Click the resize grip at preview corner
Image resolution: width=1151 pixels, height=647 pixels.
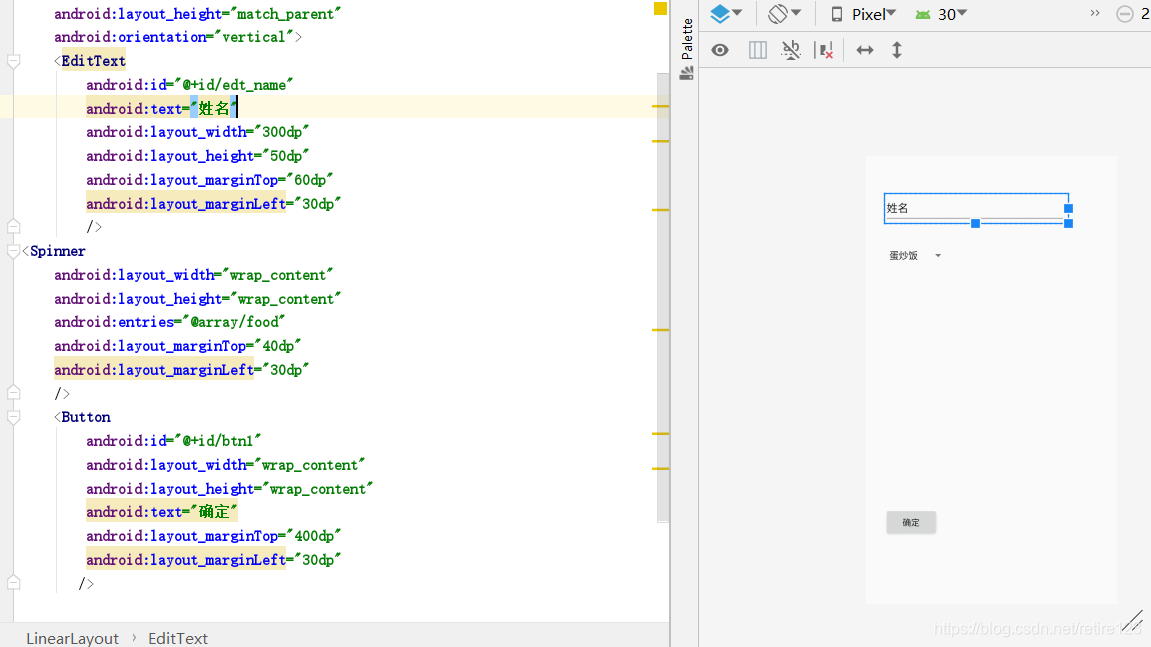[1135, 621]
